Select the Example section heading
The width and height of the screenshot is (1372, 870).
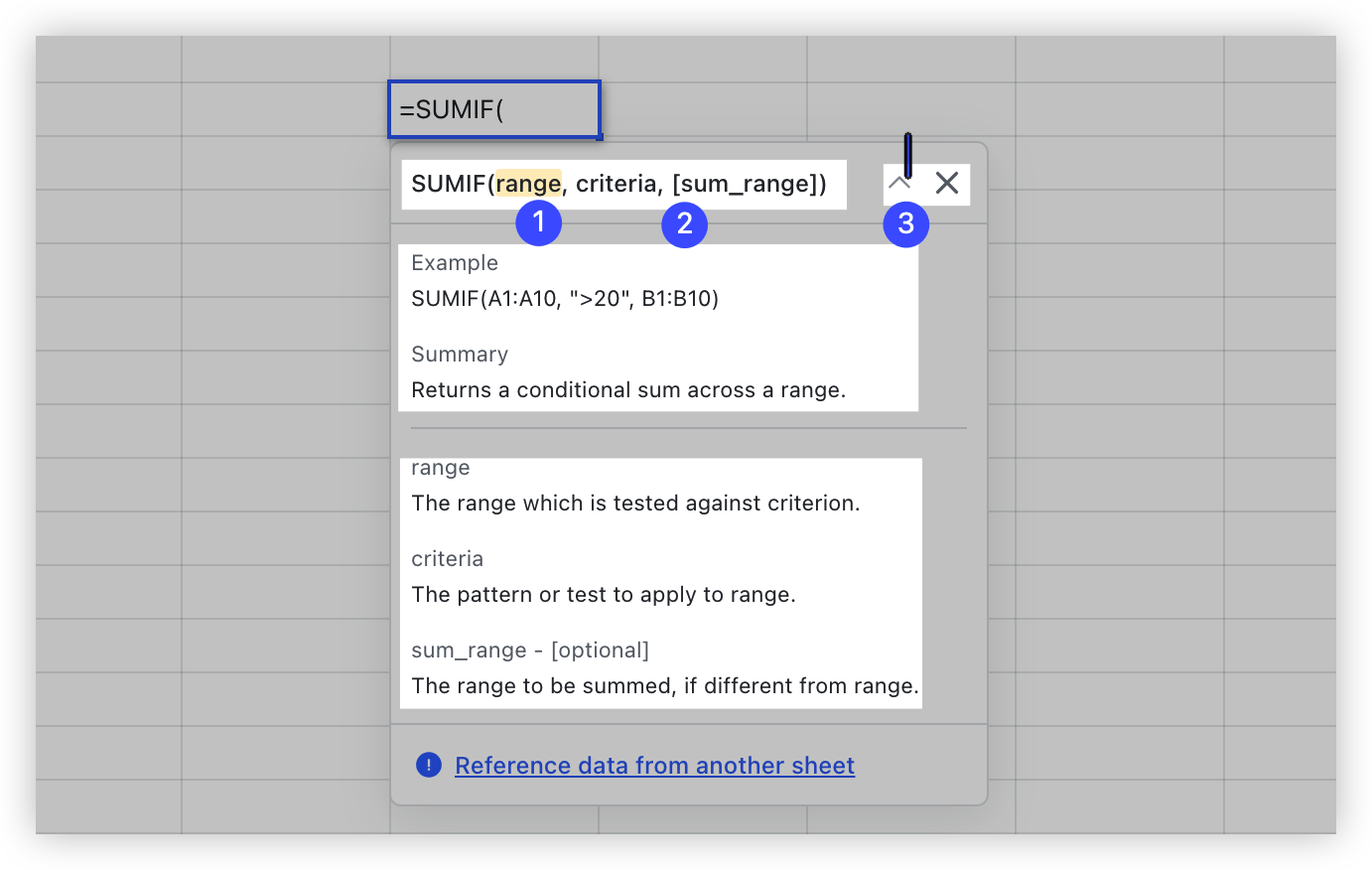coord(455,262)
